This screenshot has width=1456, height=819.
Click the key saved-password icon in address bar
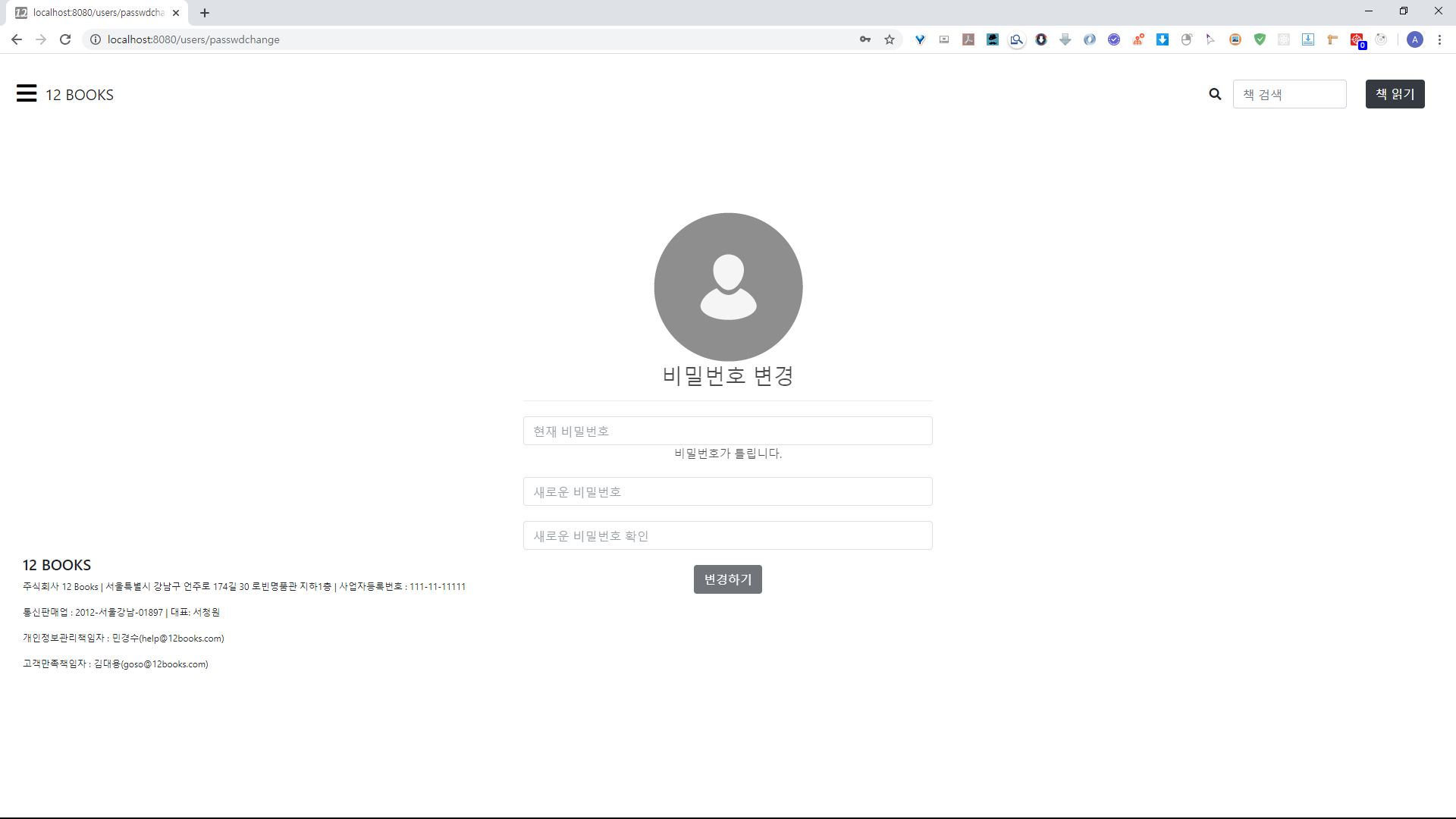coord(865,39)
